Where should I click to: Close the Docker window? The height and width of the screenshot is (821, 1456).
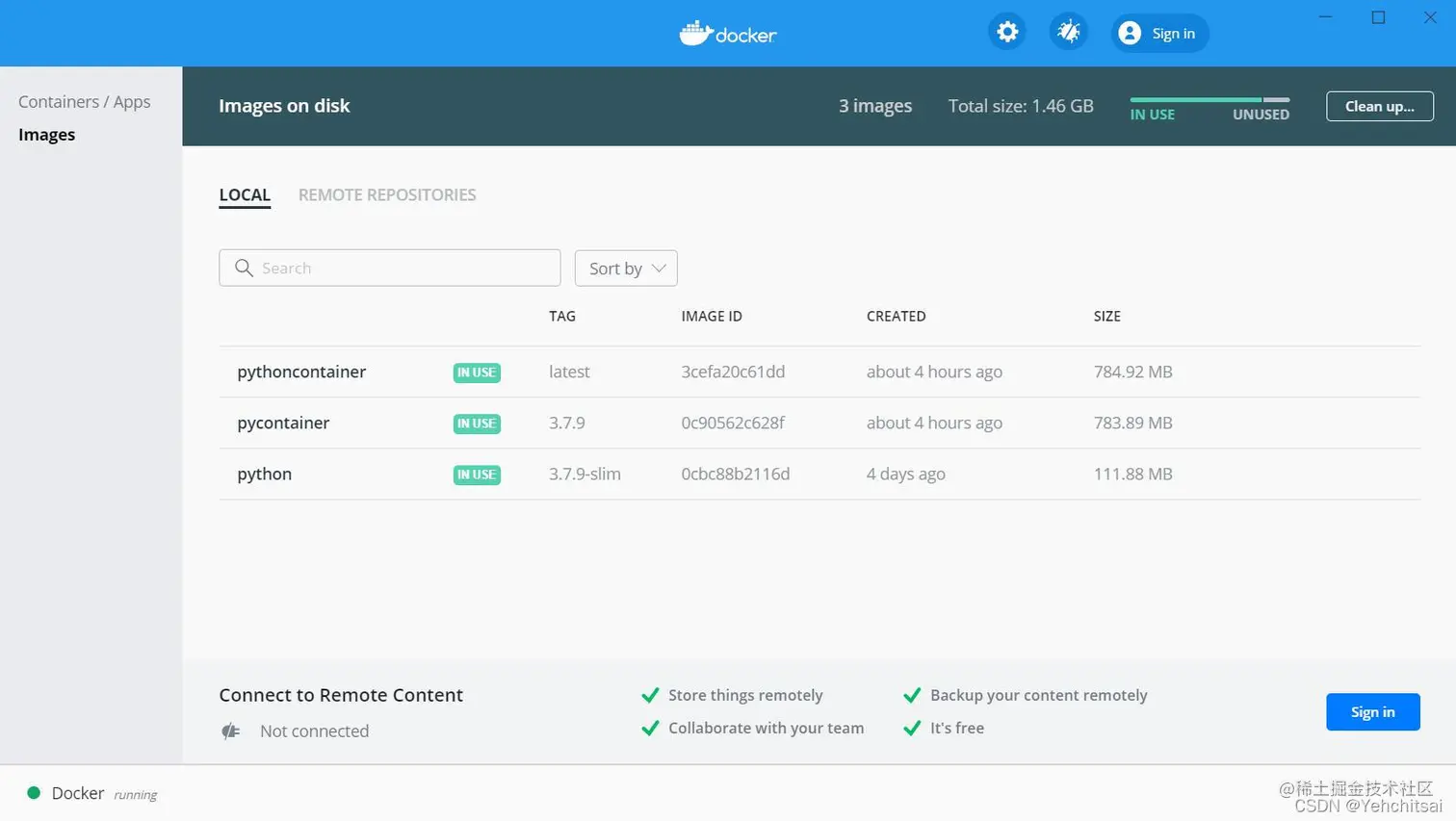pos(1430,17)
